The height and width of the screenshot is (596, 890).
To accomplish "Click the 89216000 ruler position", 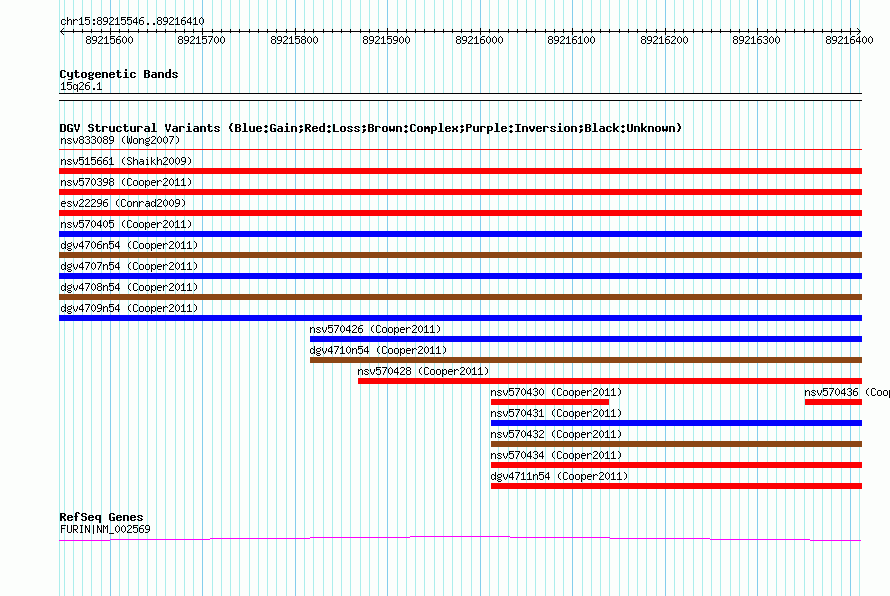I will tap(479, 40).
